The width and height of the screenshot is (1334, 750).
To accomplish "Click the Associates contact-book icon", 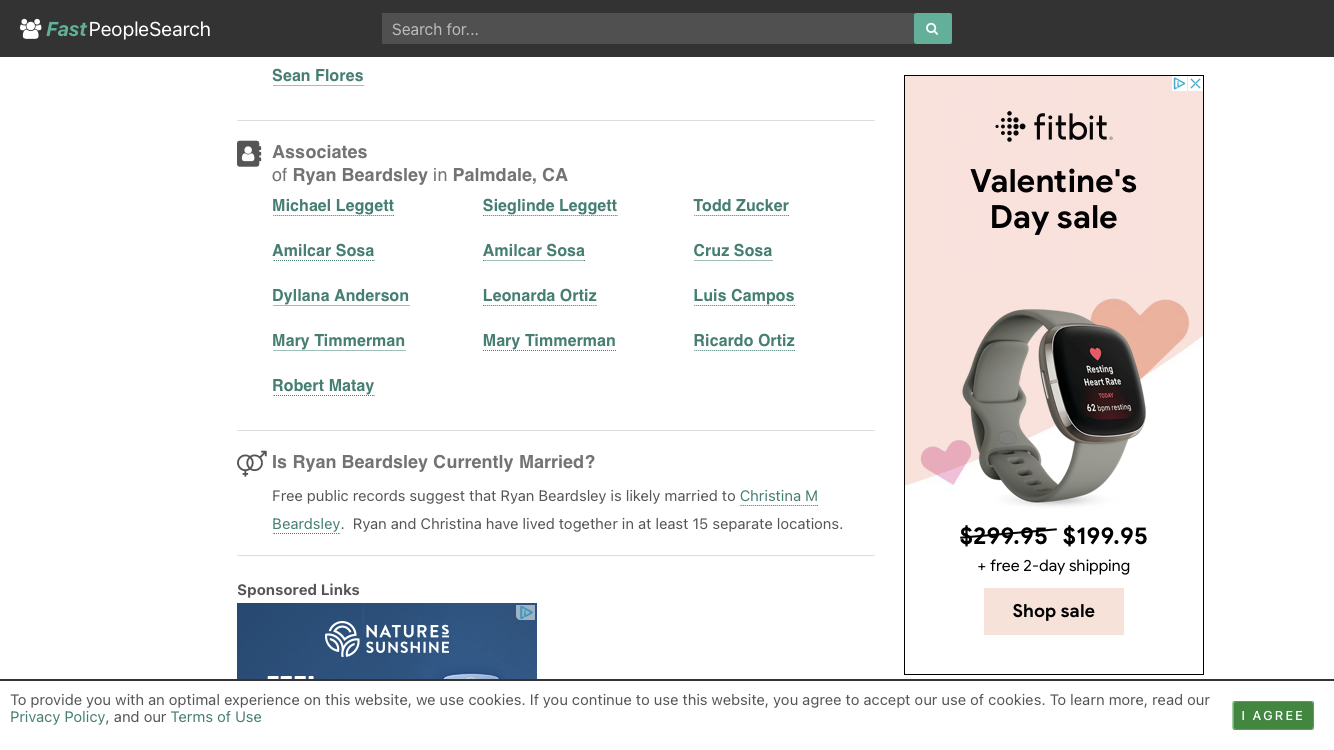I will pos(249,154).
